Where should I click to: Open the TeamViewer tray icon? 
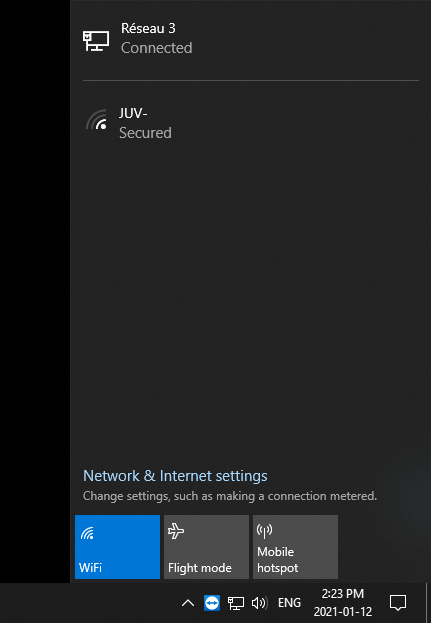(212, 603)
